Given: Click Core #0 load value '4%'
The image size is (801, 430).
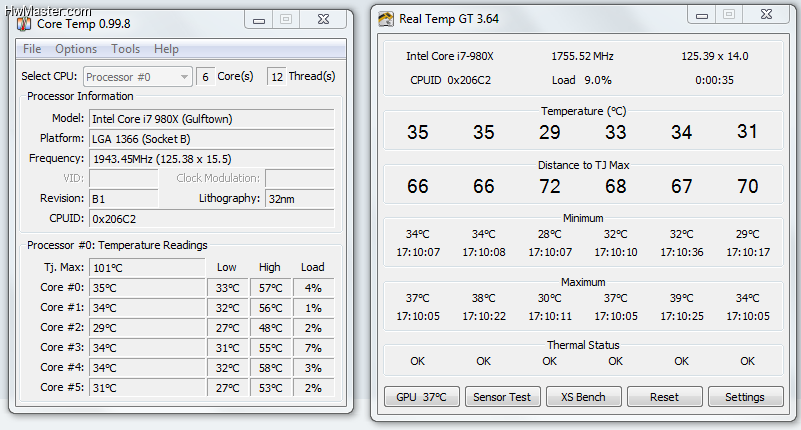Looking at the screenshot, I should point(313,288).
